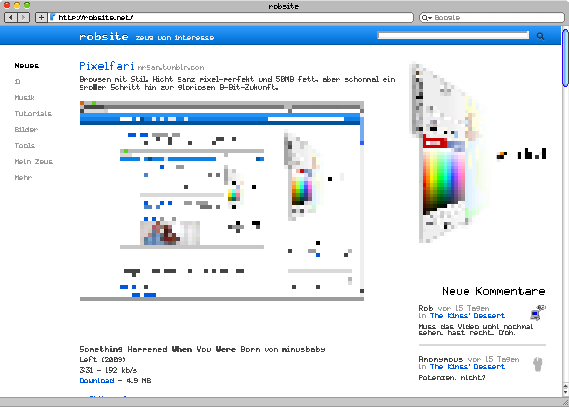Screen dimensions: 569x407
Task: Click Anonymous commenter name
Action: tap(441, 359)
